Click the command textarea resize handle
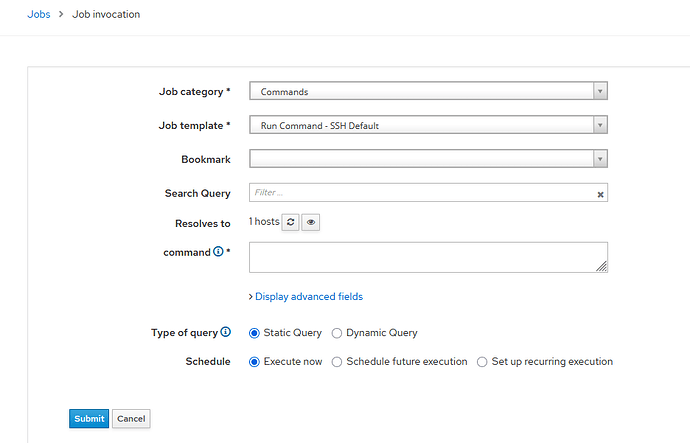Viewport: 690px width, 443px height. click(x=602, y=266)
